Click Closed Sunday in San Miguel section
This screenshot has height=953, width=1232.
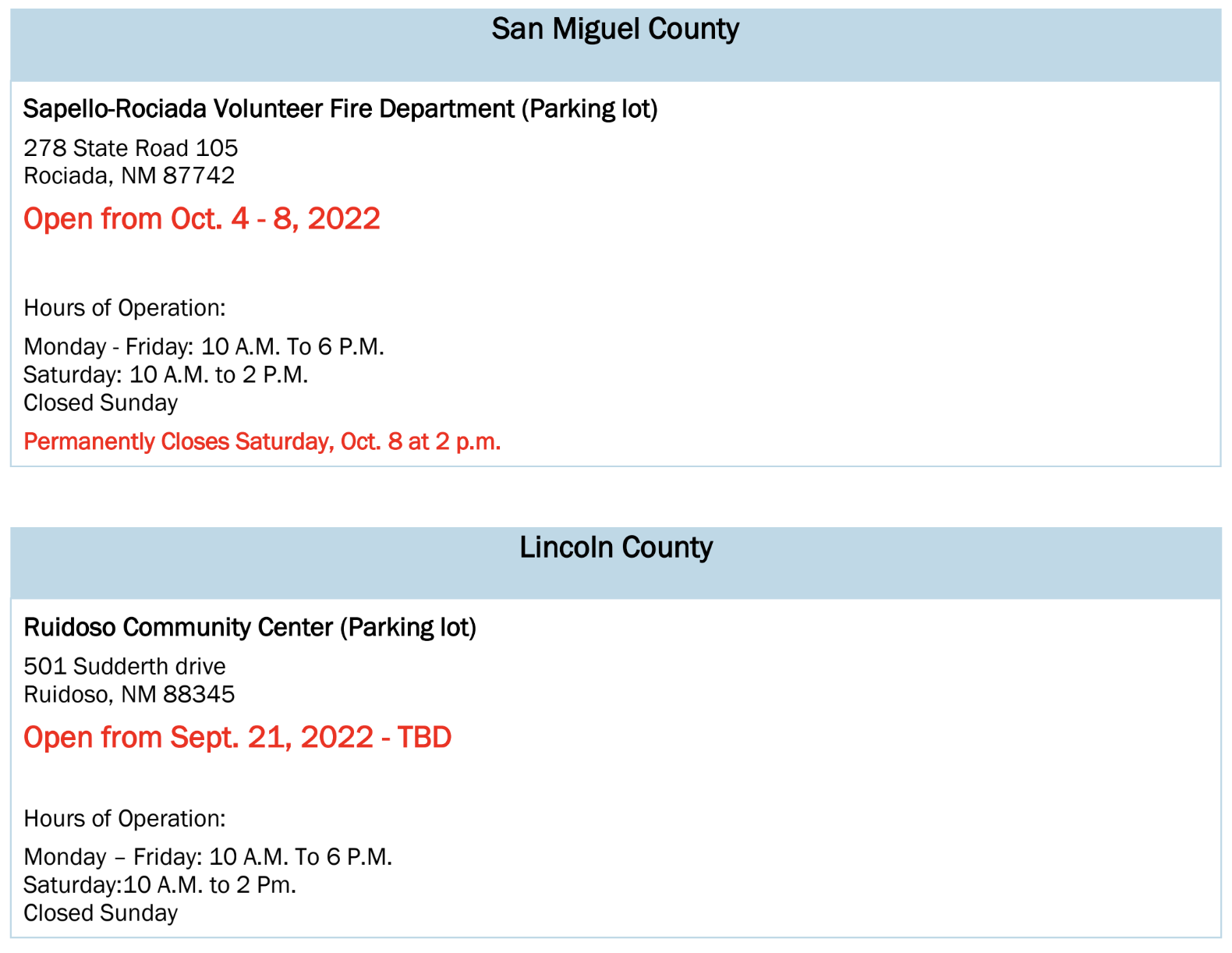pyautogui.click(x=101, y=403)
